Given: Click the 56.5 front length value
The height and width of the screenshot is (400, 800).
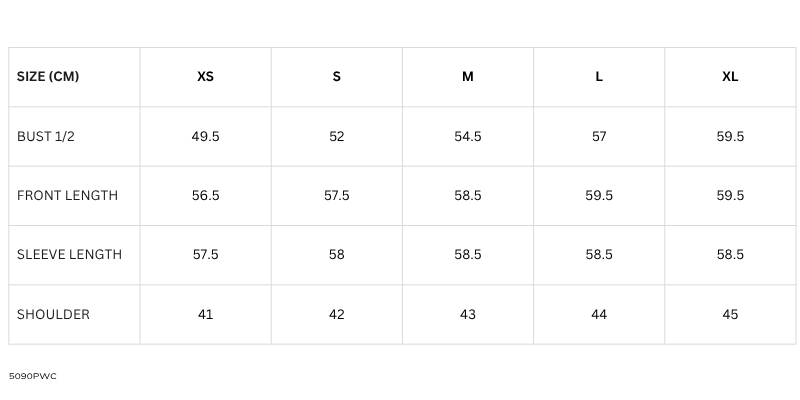Looking at the screenshot, I should tap(205, 195).
